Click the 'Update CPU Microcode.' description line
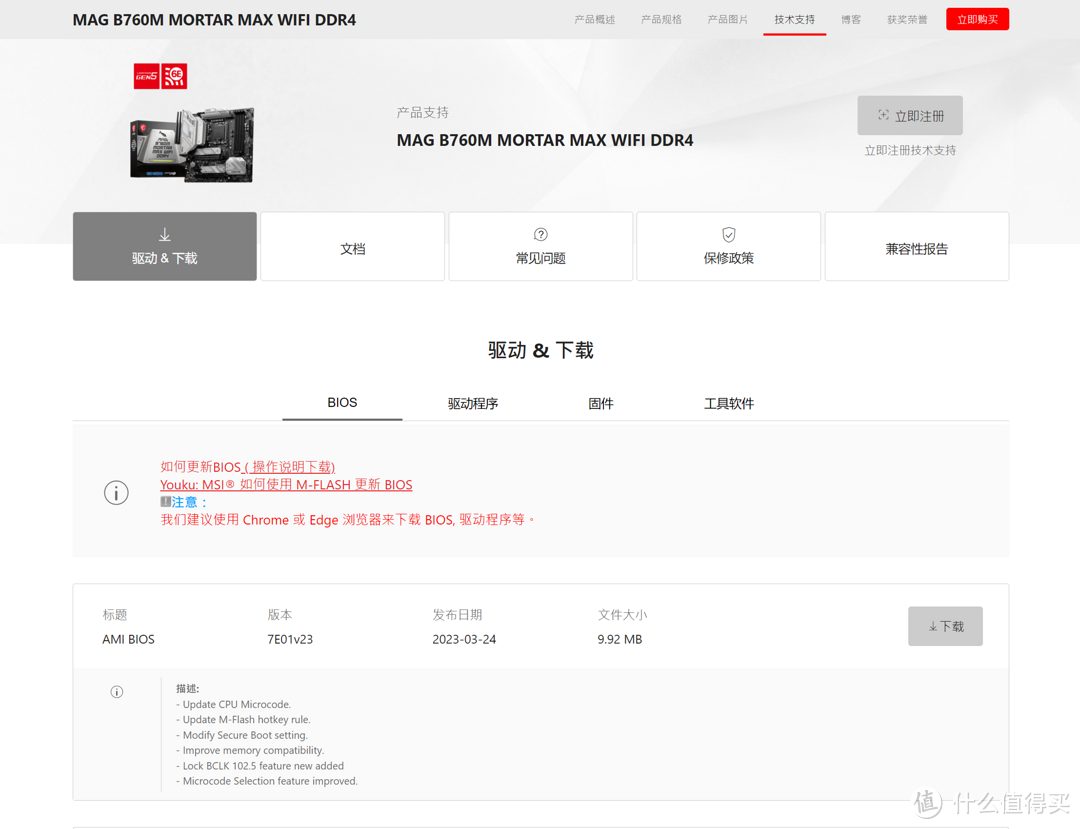This screenshot has width=1080, height=829. point(233,704)
